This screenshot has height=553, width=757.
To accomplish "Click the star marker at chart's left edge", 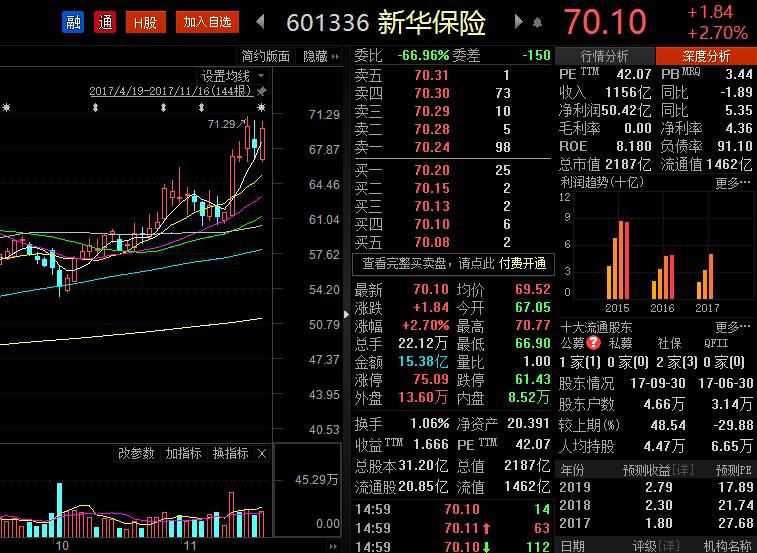I will (6, 107).
